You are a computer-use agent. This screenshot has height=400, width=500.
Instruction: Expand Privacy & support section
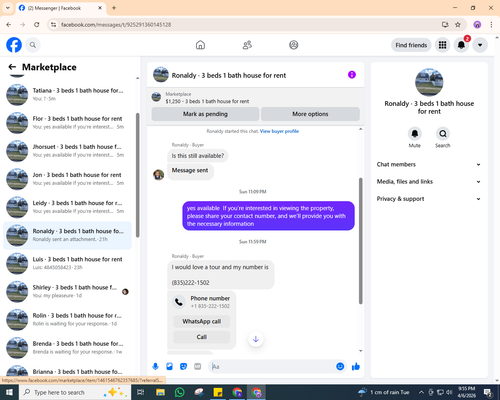(429, 199)
